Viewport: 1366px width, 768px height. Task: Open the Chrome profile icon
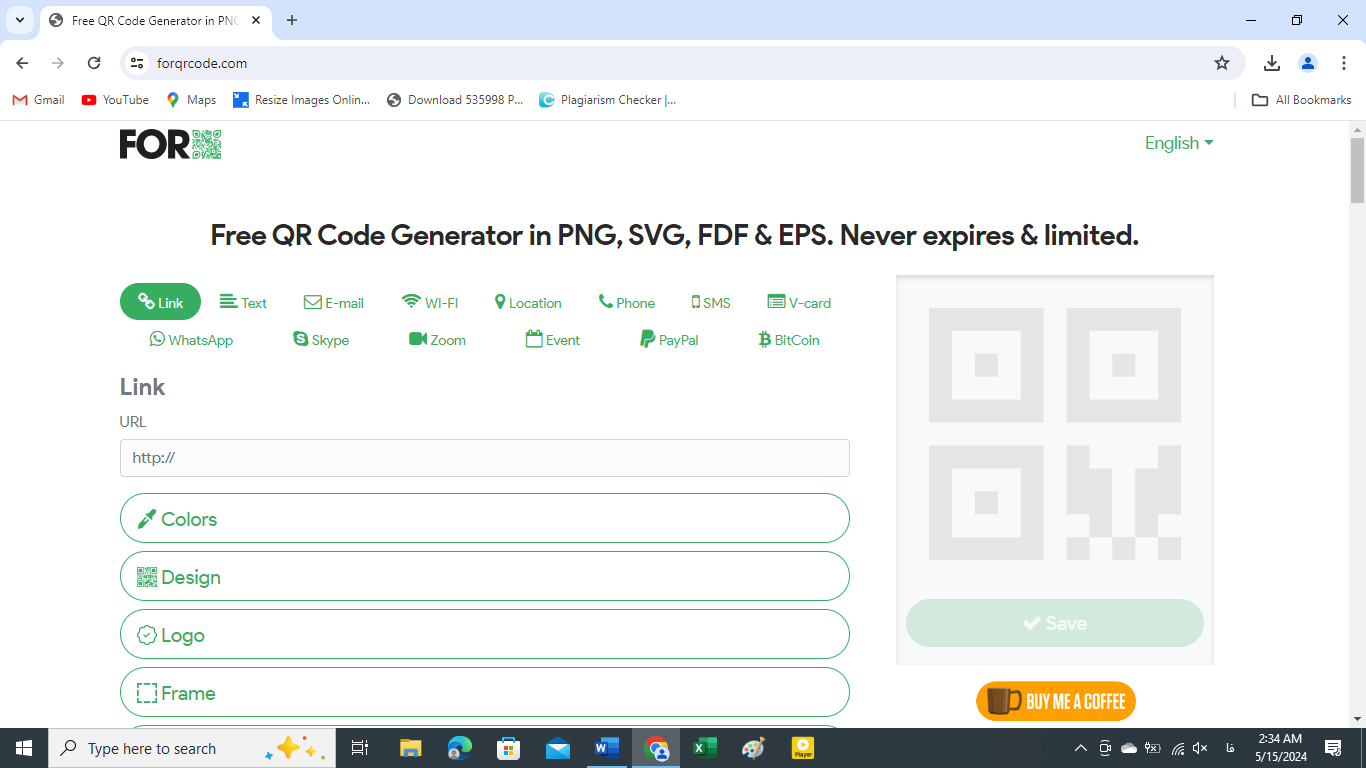click(1308, 63)
